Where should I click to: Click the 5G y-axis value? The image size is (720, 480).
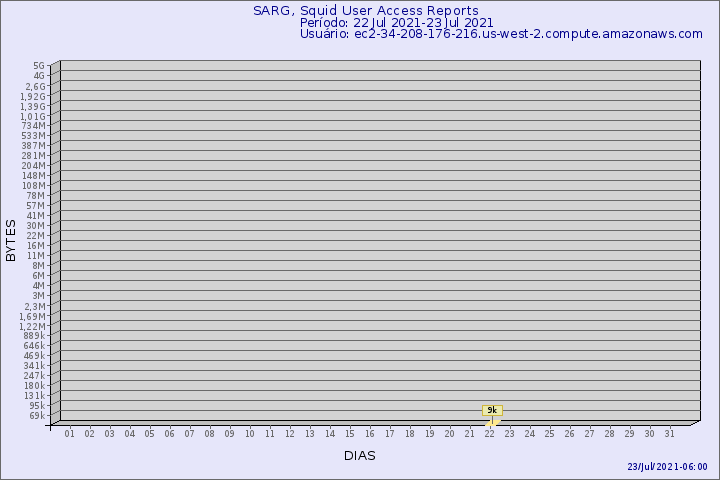tap(39, 66)
